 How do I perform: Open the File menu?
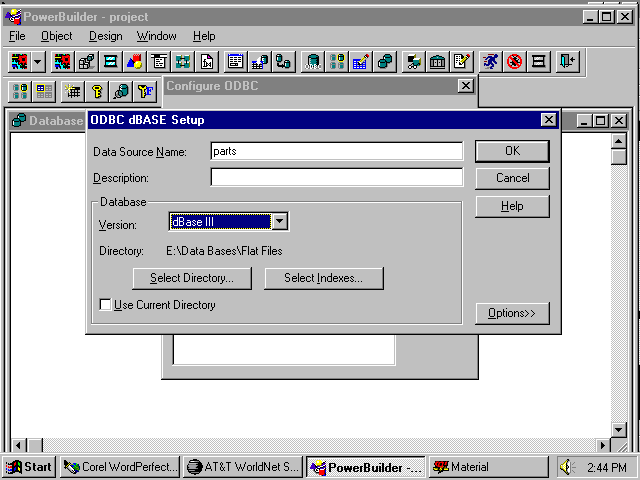[x=17, y=36]
